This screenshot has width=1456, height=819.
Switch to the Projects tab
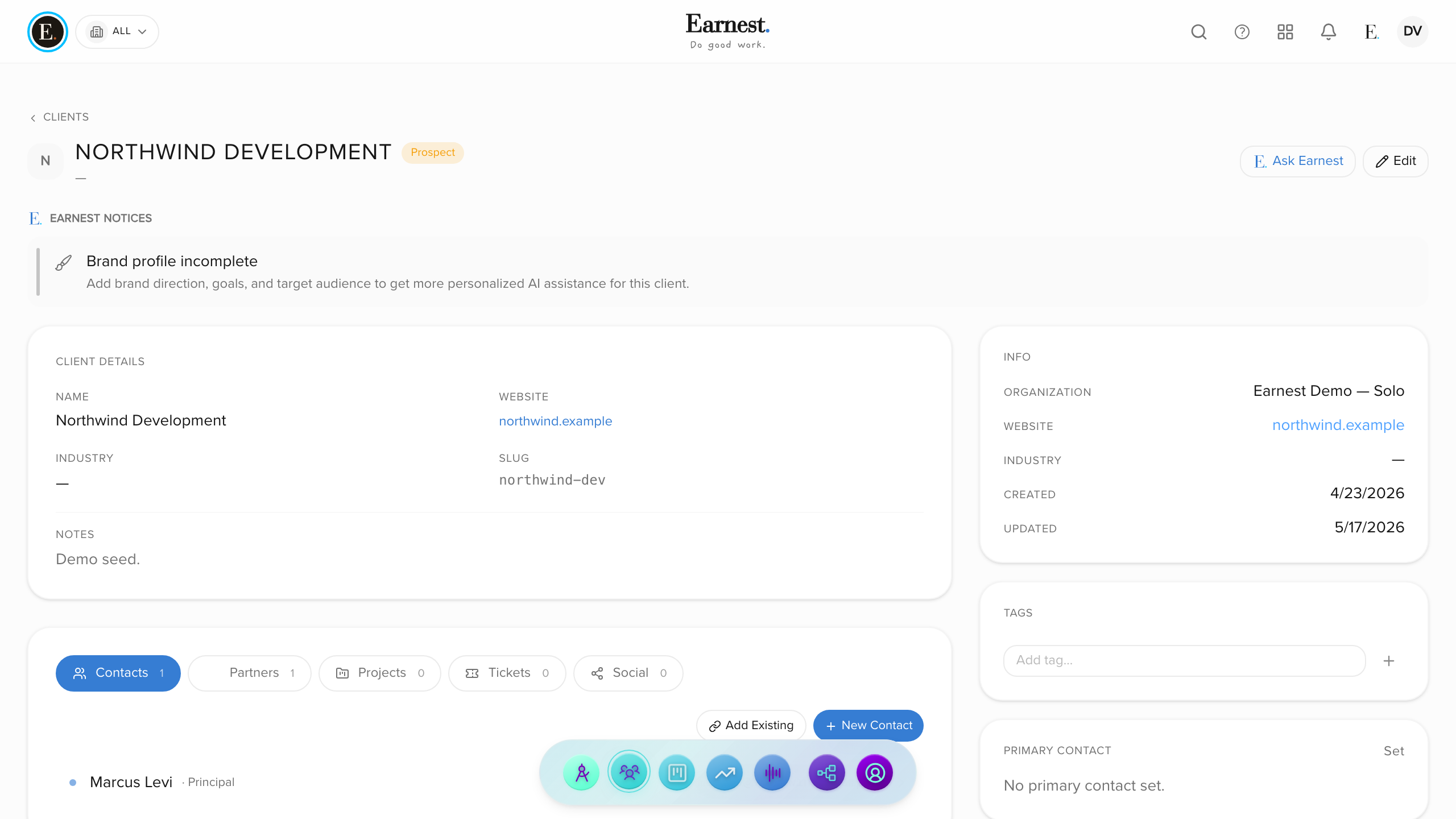[380, 673]
